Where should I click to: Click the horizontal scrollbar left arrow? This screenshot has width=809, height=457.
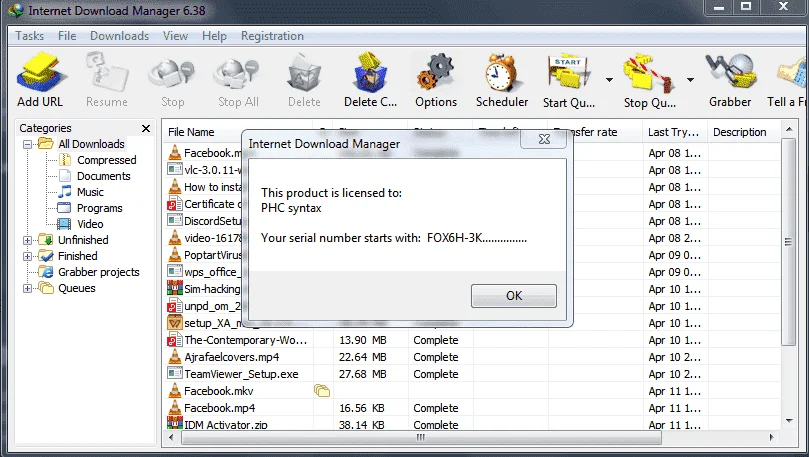(171, 437)
